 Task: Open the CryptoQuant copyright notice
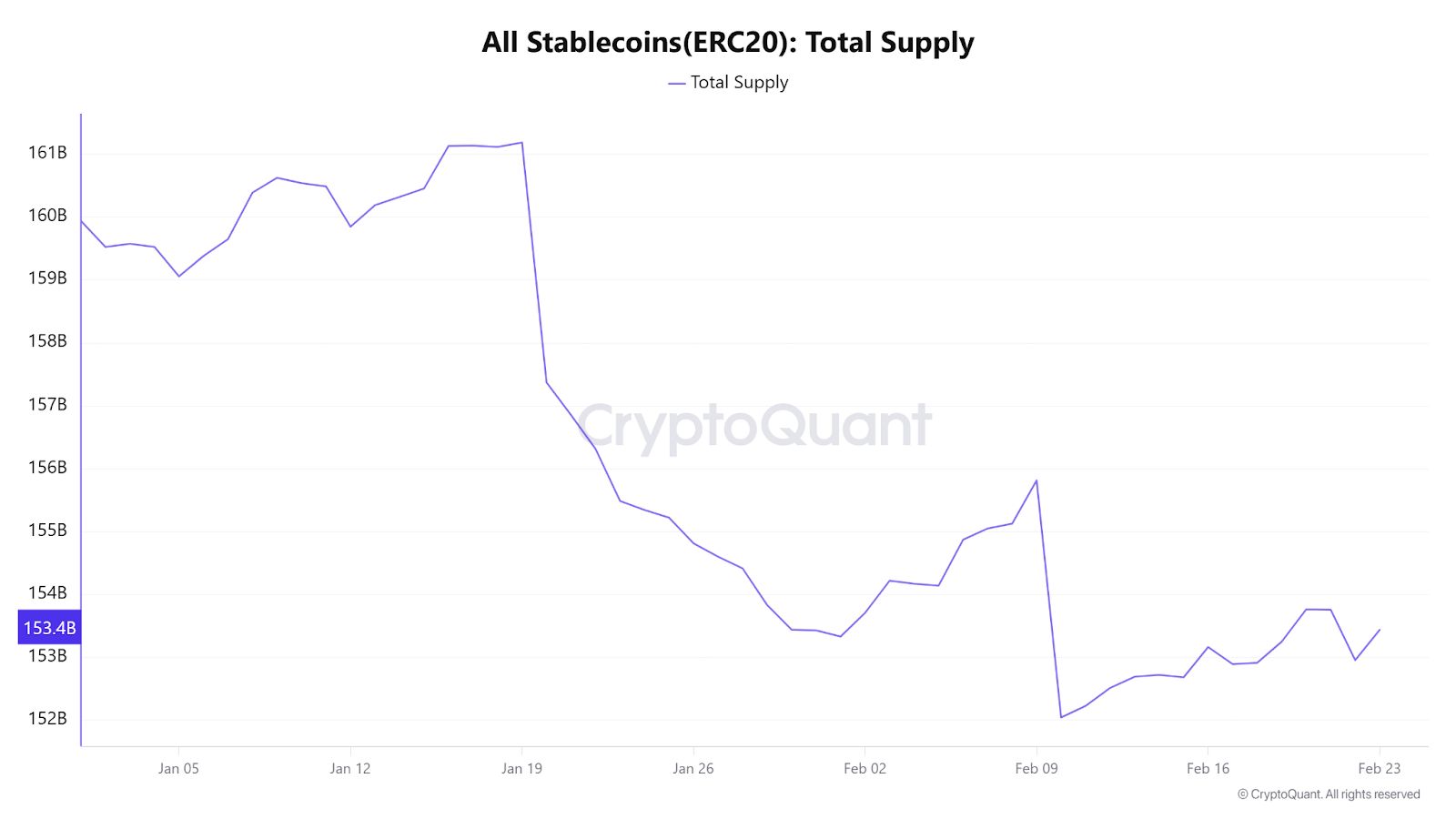[x=1328, y=794]
